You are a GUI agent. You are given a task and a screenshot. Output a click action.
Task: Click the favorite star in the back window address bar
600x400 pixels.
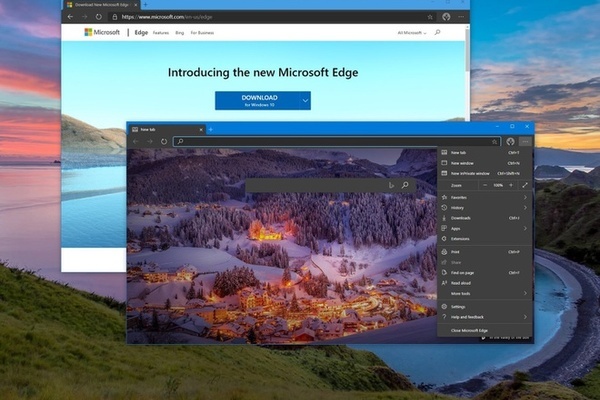(x=430, y=17)
